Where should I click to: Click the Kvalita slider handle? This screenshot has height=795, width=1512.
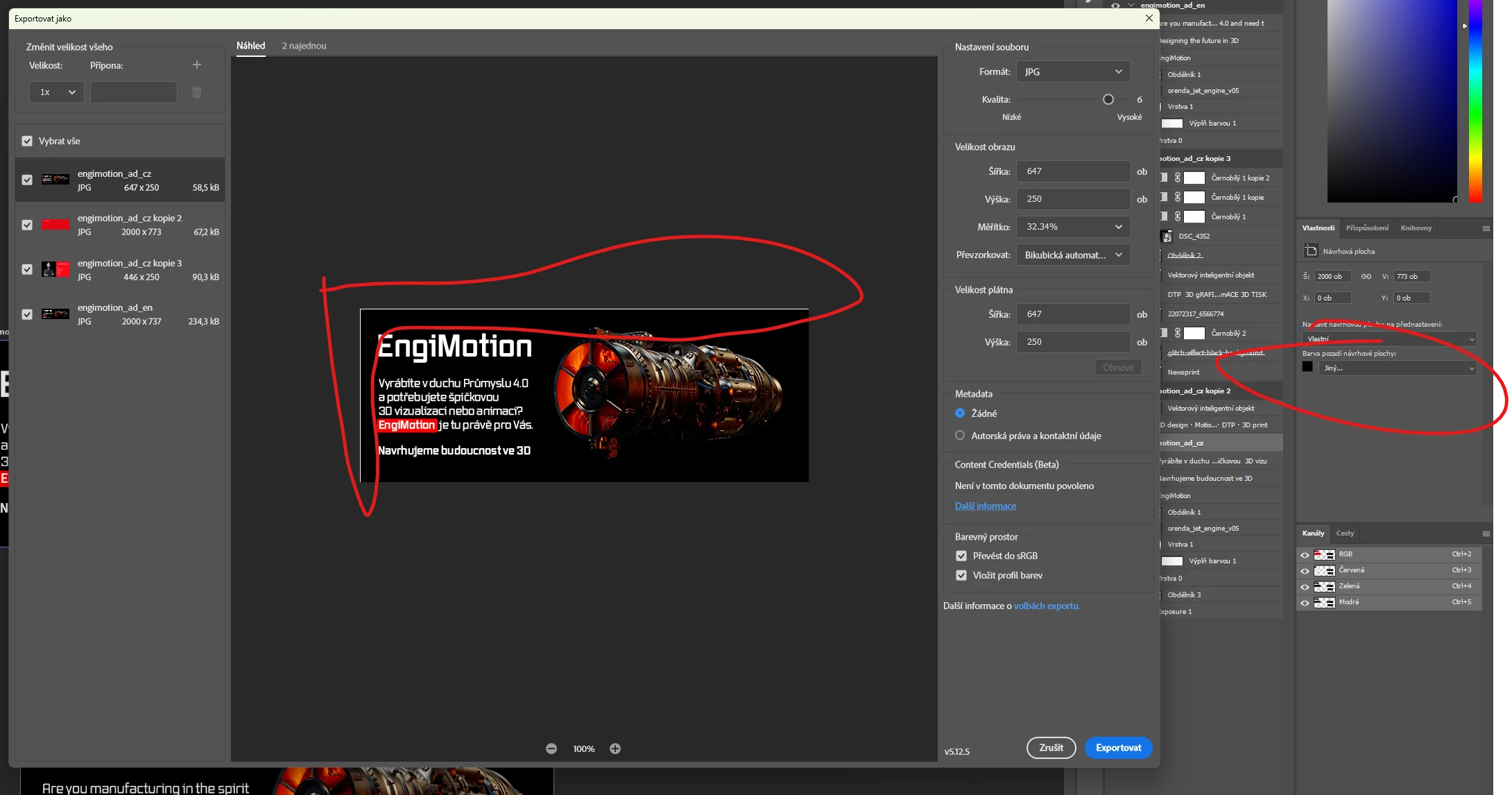(1108, 99)
